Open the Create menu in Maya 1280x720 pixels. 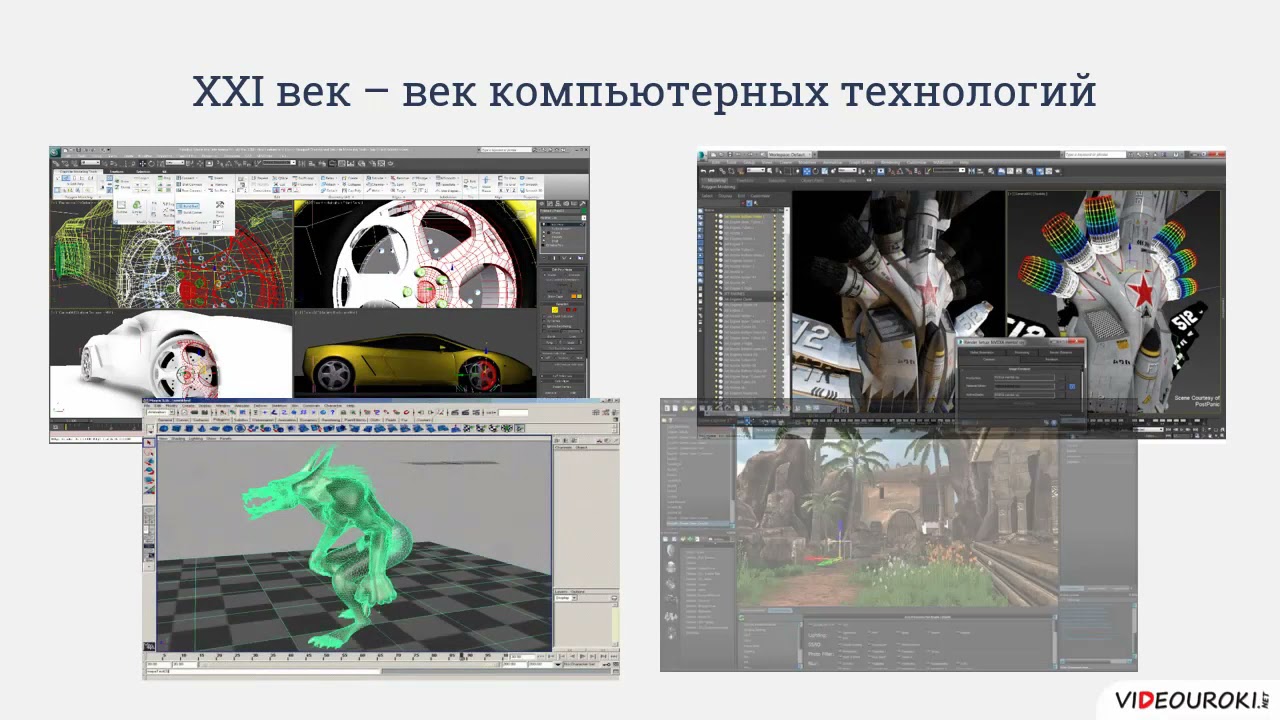188,406
